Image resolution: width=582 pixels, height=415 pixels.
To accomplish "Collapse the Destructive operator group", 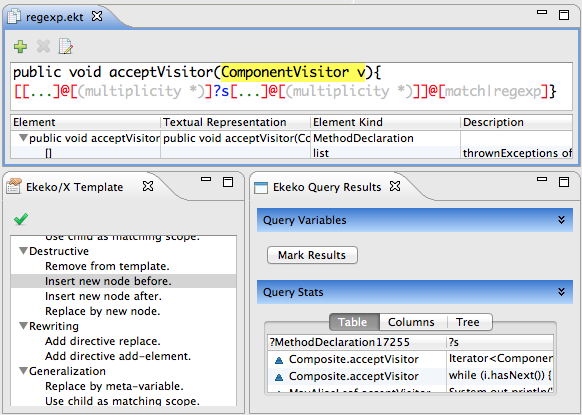I will [23, 251].
